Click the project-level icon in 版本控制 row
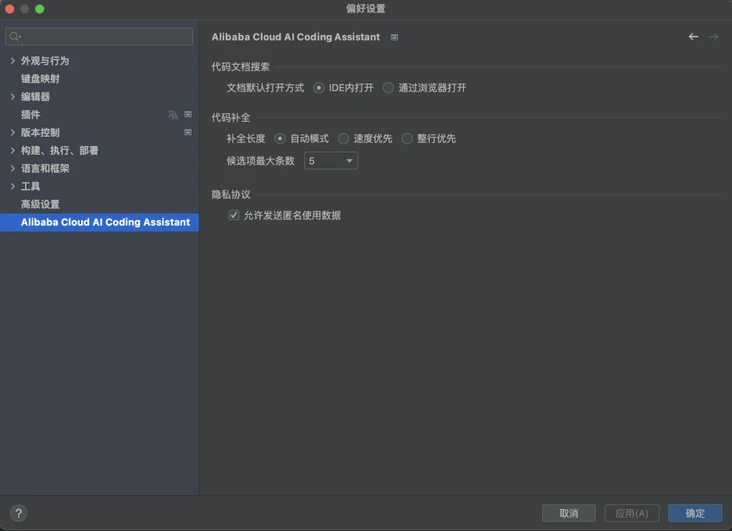The height and width of the screenshot is (531, 732). point(188,132)
